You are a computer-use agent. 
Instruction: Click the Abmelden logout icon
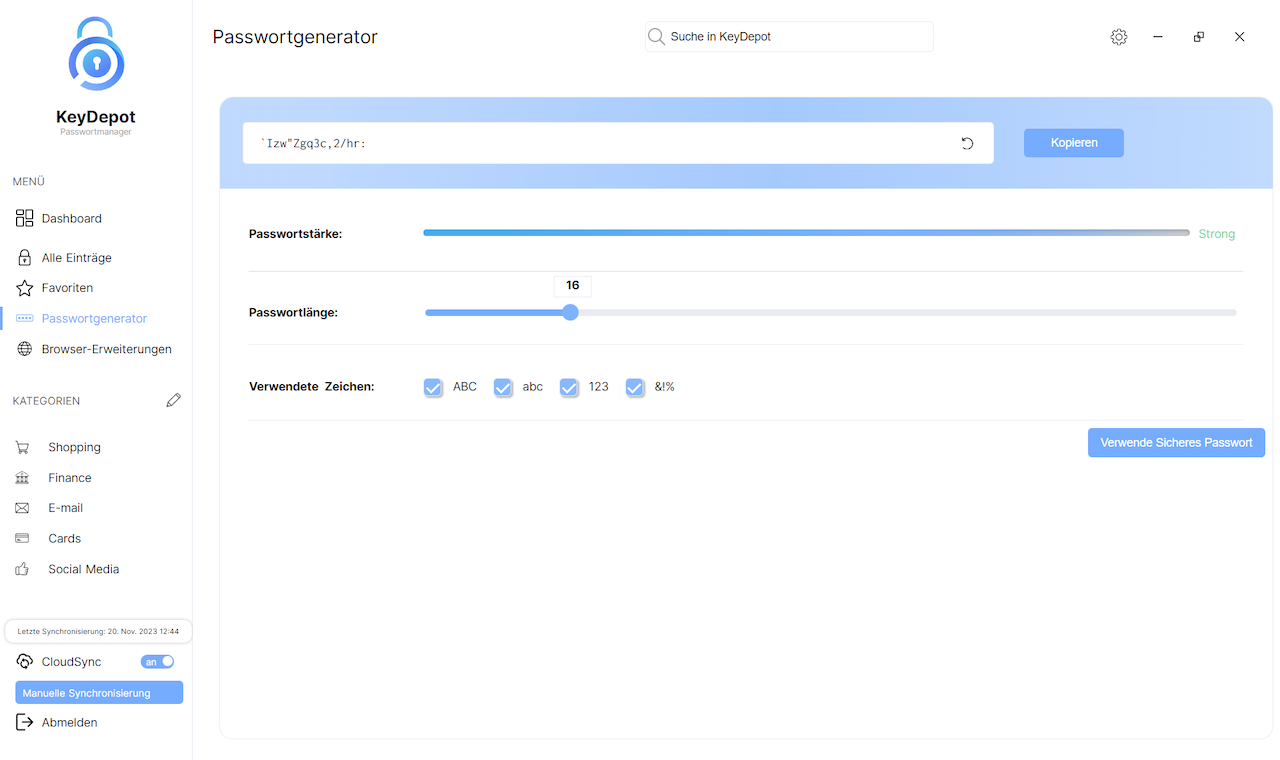24,722
